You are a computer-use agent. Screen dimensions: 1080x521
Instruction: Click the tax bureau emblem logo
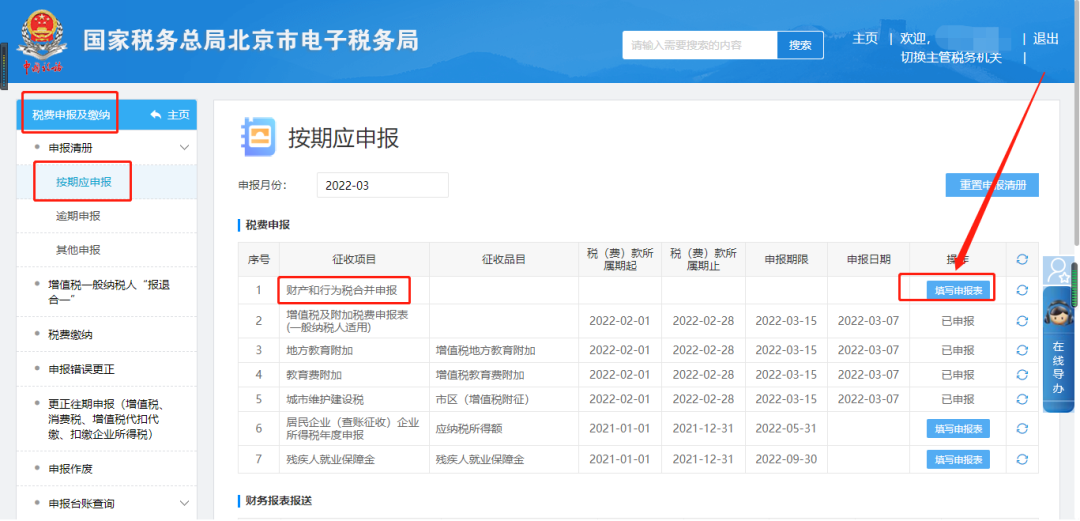[41, 41]
